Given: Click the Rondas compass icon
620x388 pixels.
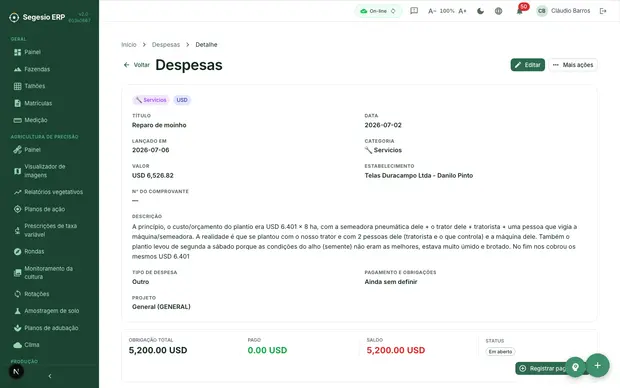Looking at the screenshot, I should (17, 252).
